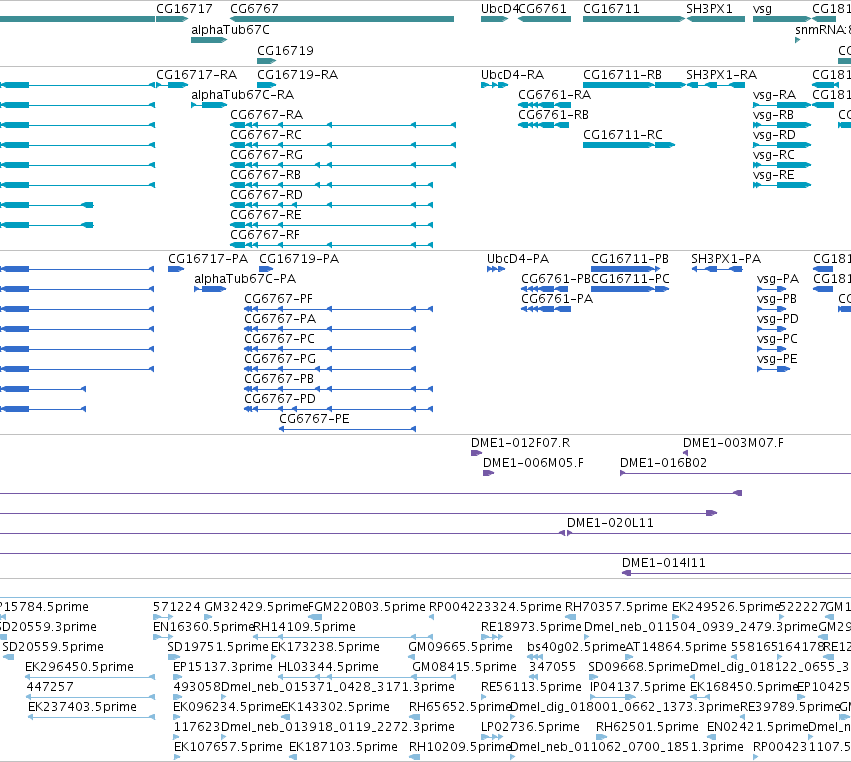Screen dimensions: 851x762
Task: Click the CG16717-RA transcript label
Action: [x=196, y=74]
